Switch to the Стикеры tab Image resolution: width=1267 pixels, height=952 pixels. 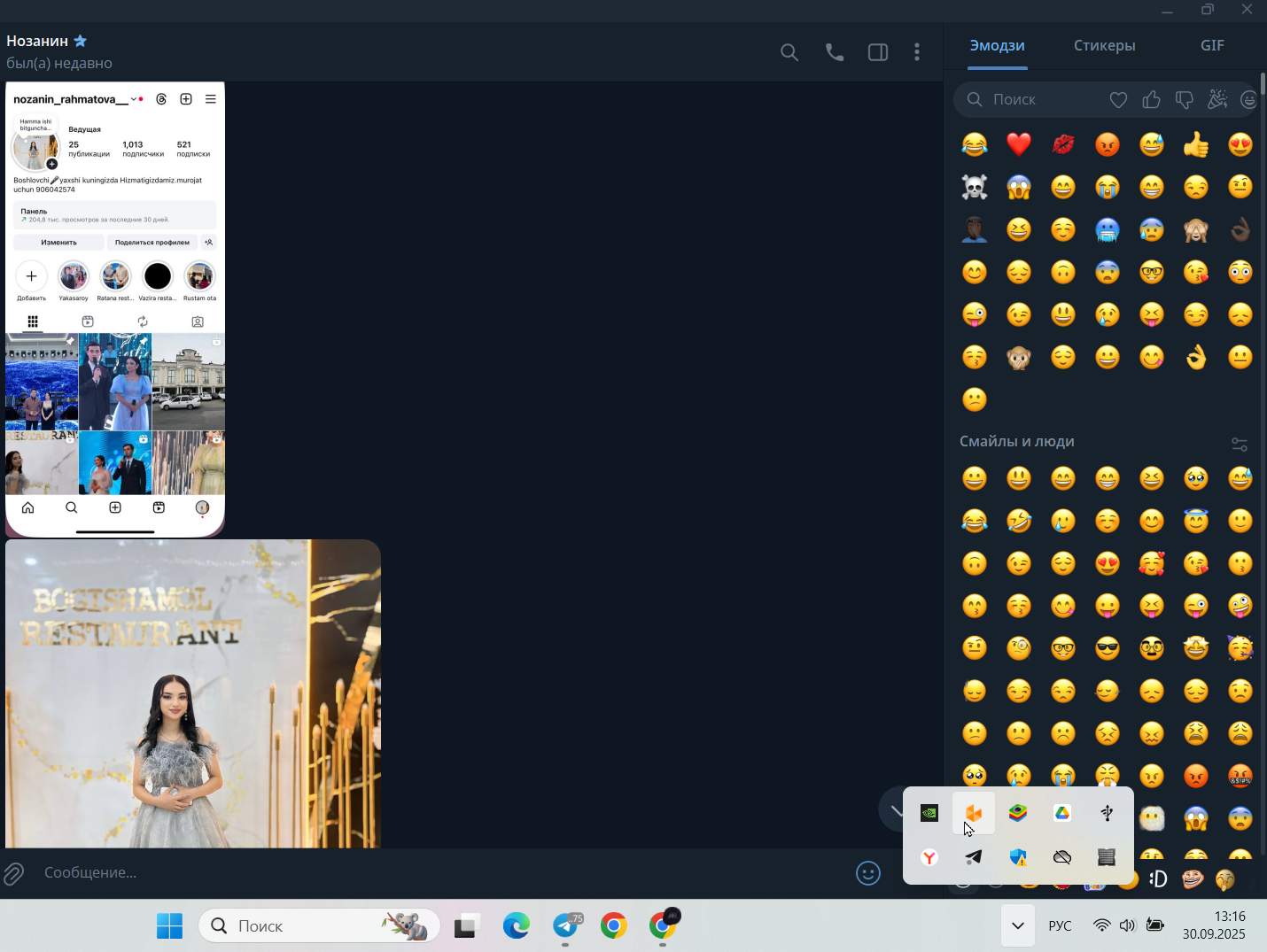[1104, 45]
